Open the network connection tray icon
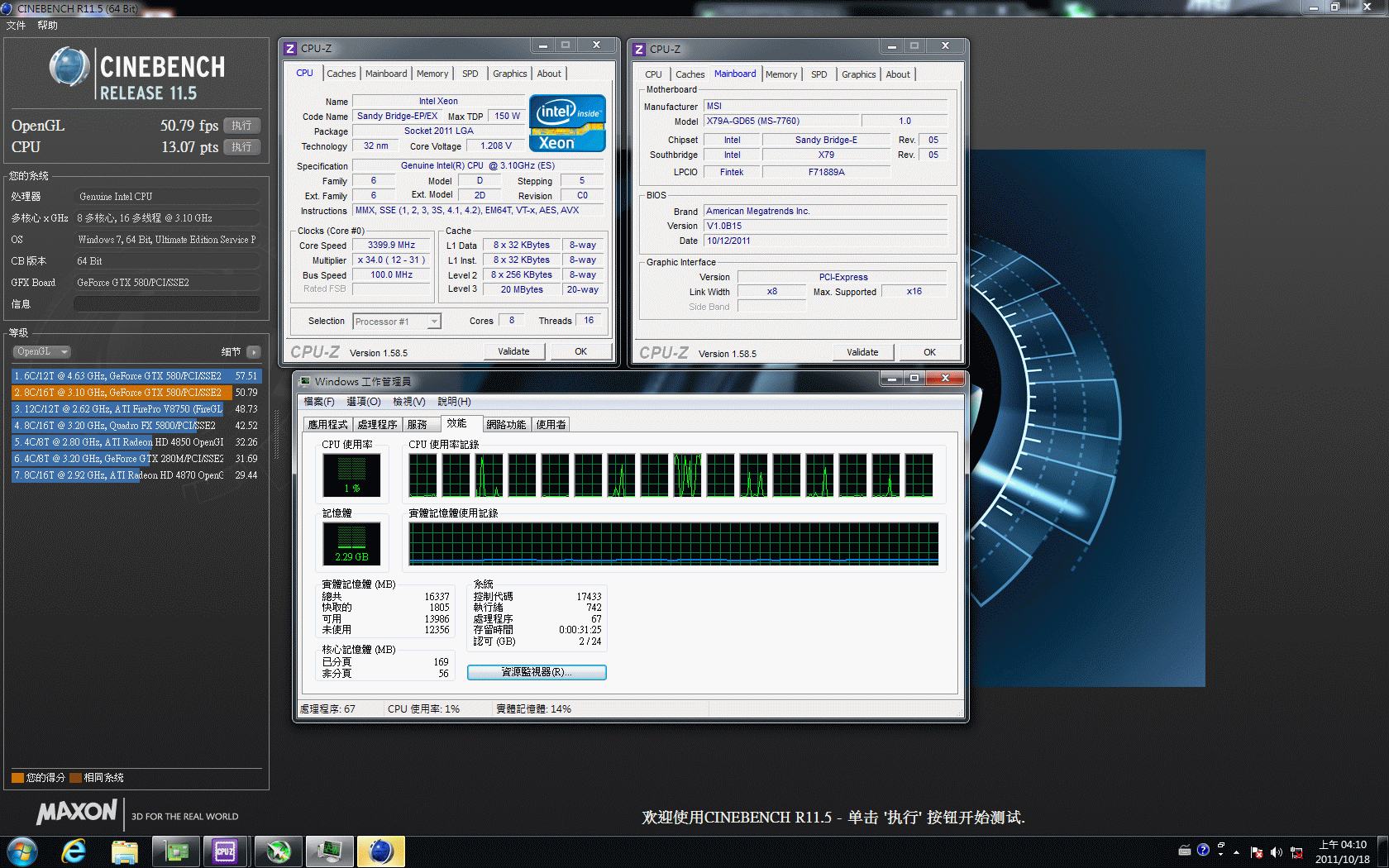The width and height of the screenshot is (1389, 868). (x=1296, y=852)
